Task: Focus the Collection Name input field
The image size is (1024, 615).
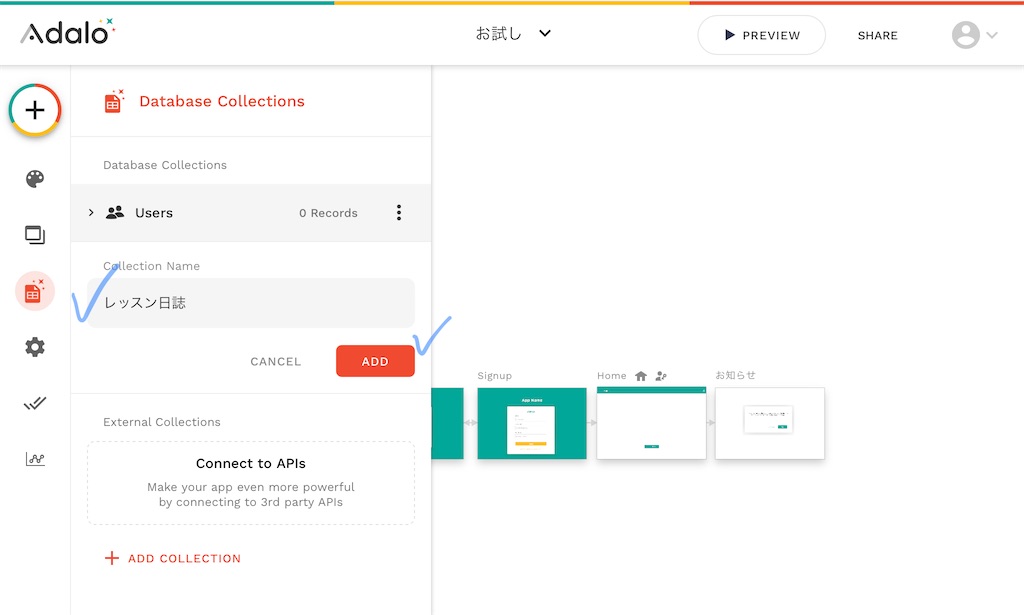Action: (x=251, y=303)
